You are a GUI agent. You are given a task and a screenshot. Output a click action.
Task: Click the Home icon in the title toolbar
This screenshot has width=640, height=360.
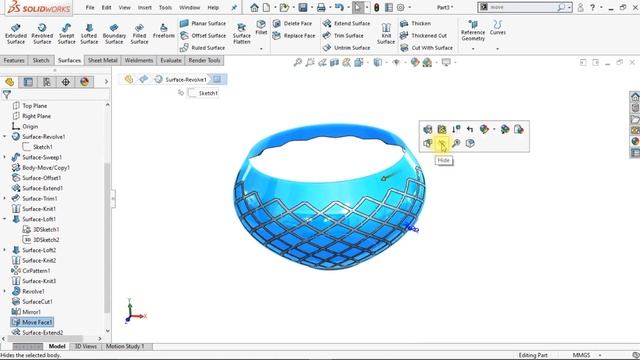pyautogui.click(x=254, y=7)
